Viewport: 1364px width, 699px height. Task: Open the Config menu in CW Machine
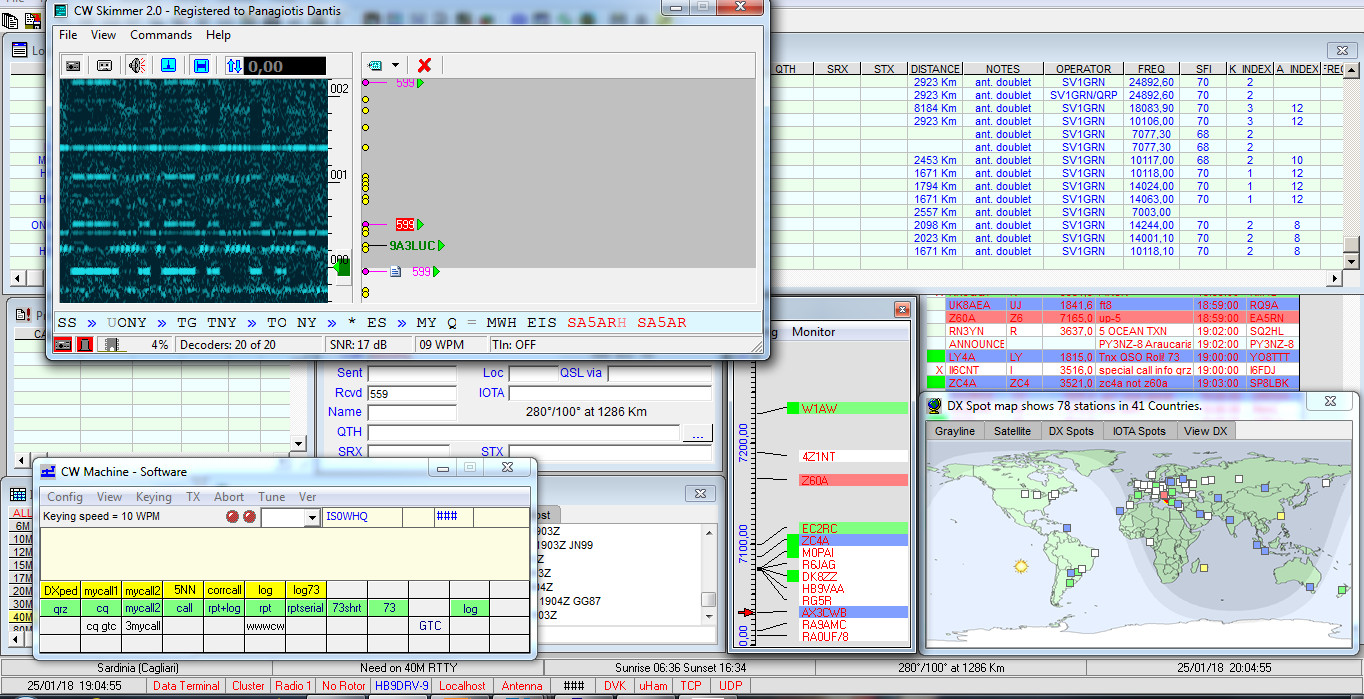pos(65,497)
